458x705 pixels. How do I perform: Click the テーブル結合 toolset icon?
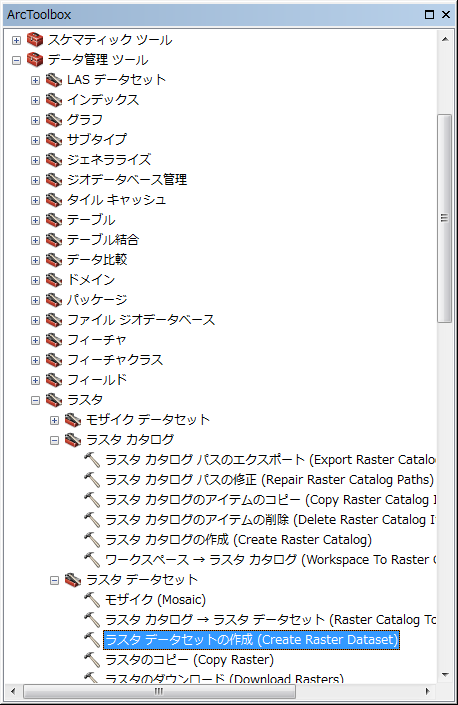pos(54,240)
